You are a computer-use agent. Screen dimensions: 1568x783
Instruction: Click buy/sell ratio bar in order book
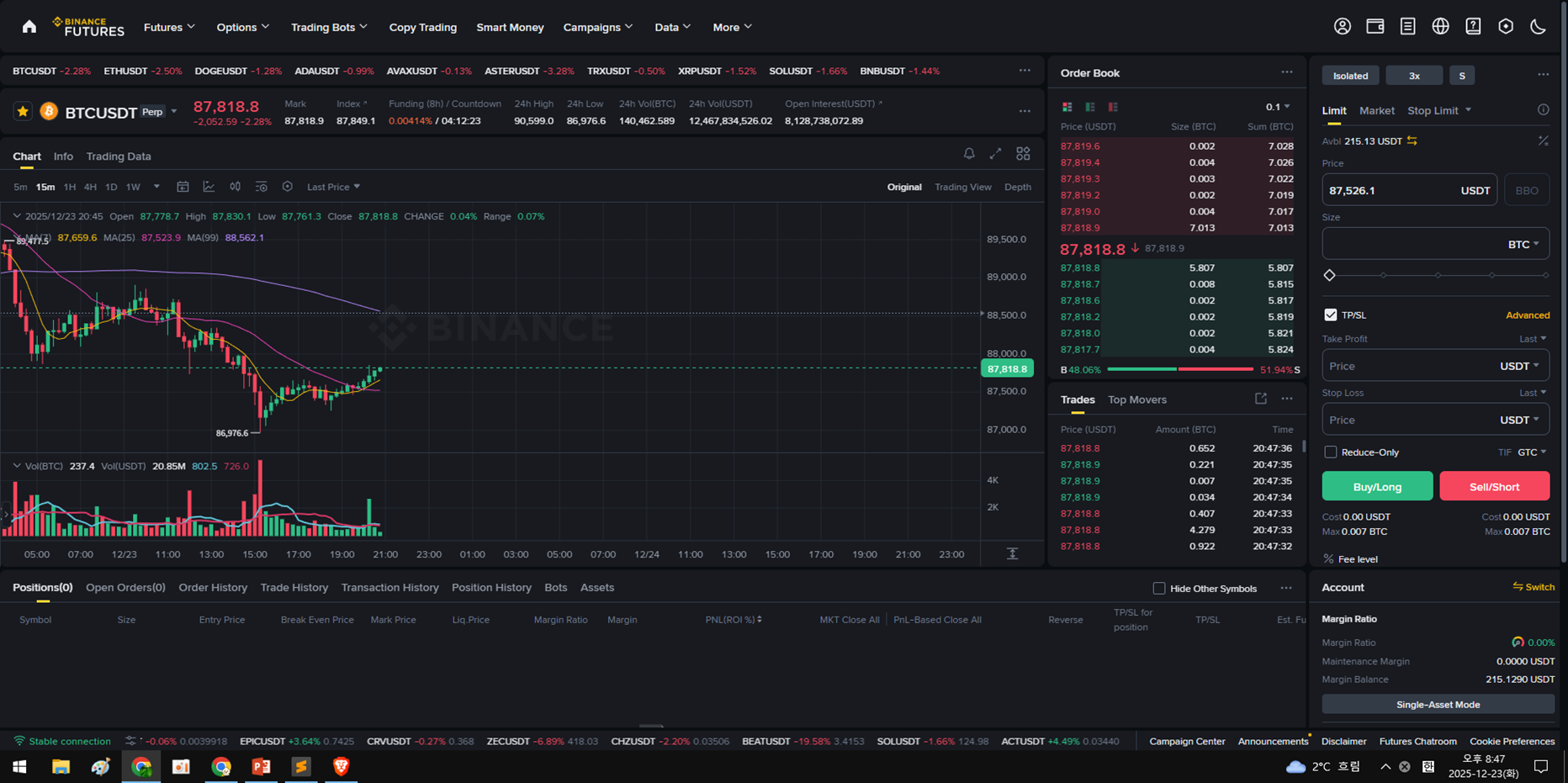(1180, 369)
